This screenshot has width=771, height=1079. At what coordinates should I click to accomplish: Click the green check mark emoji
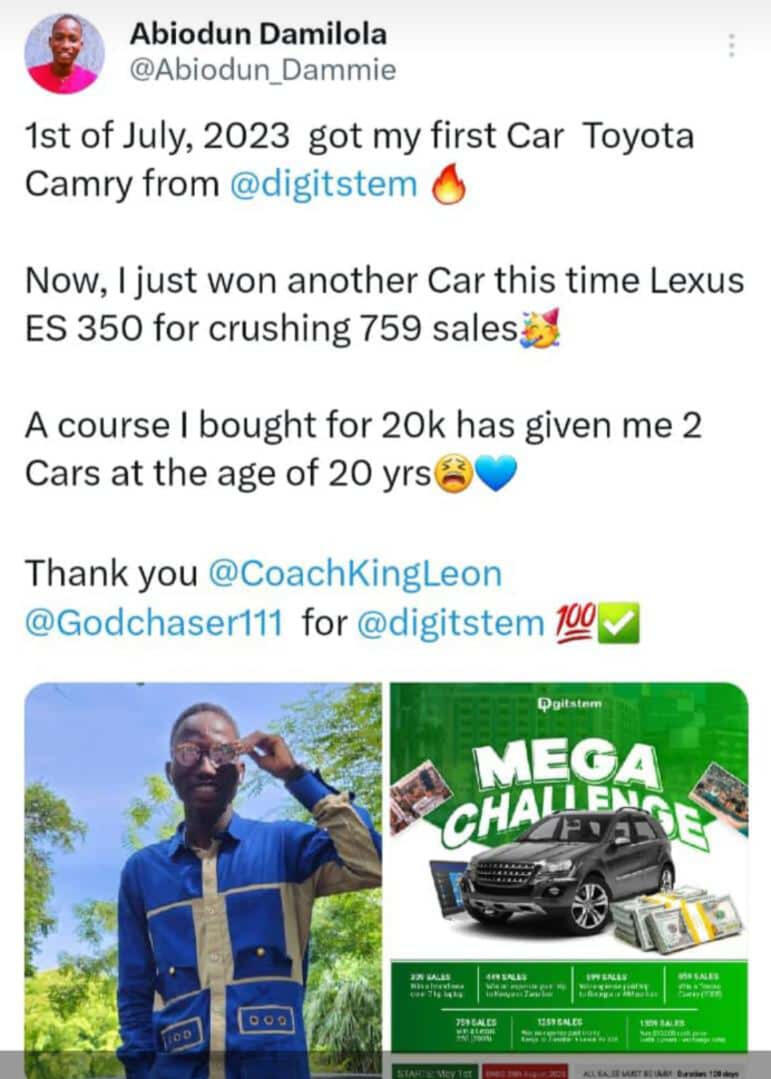coord(619,623)
